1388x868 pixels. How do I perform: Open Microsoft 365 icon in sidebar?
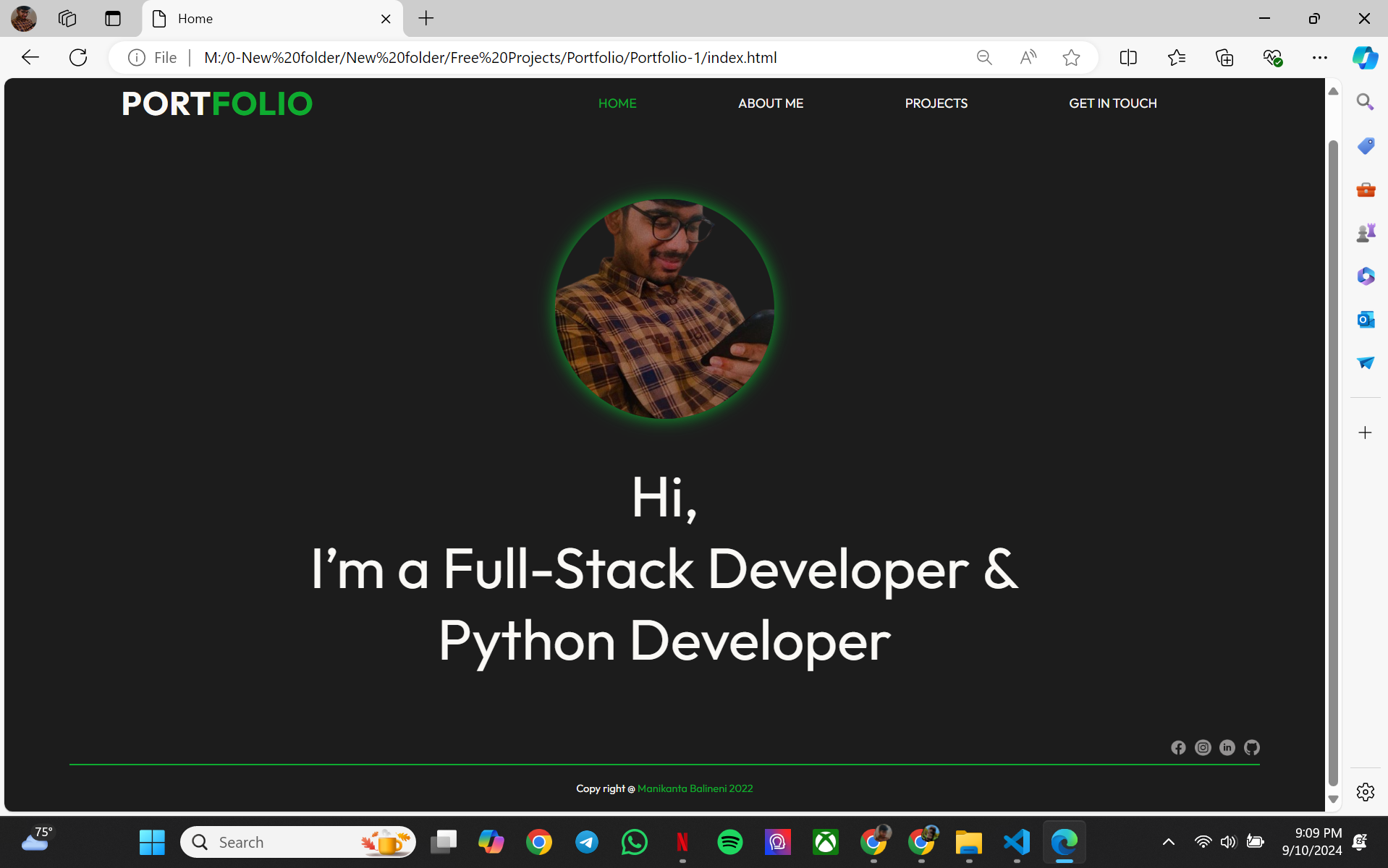pyautogui.click(x=1366, y=276)
